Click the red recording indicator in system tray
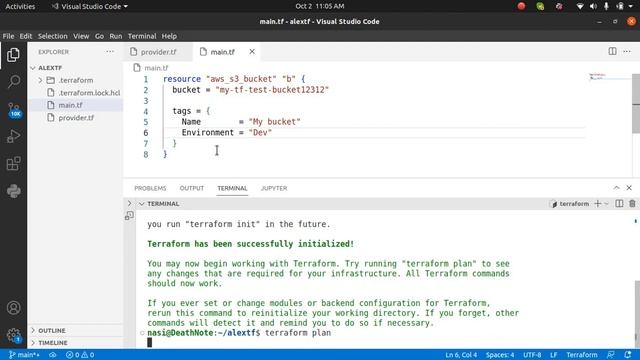The image size is (640, 360). [521, 6]
